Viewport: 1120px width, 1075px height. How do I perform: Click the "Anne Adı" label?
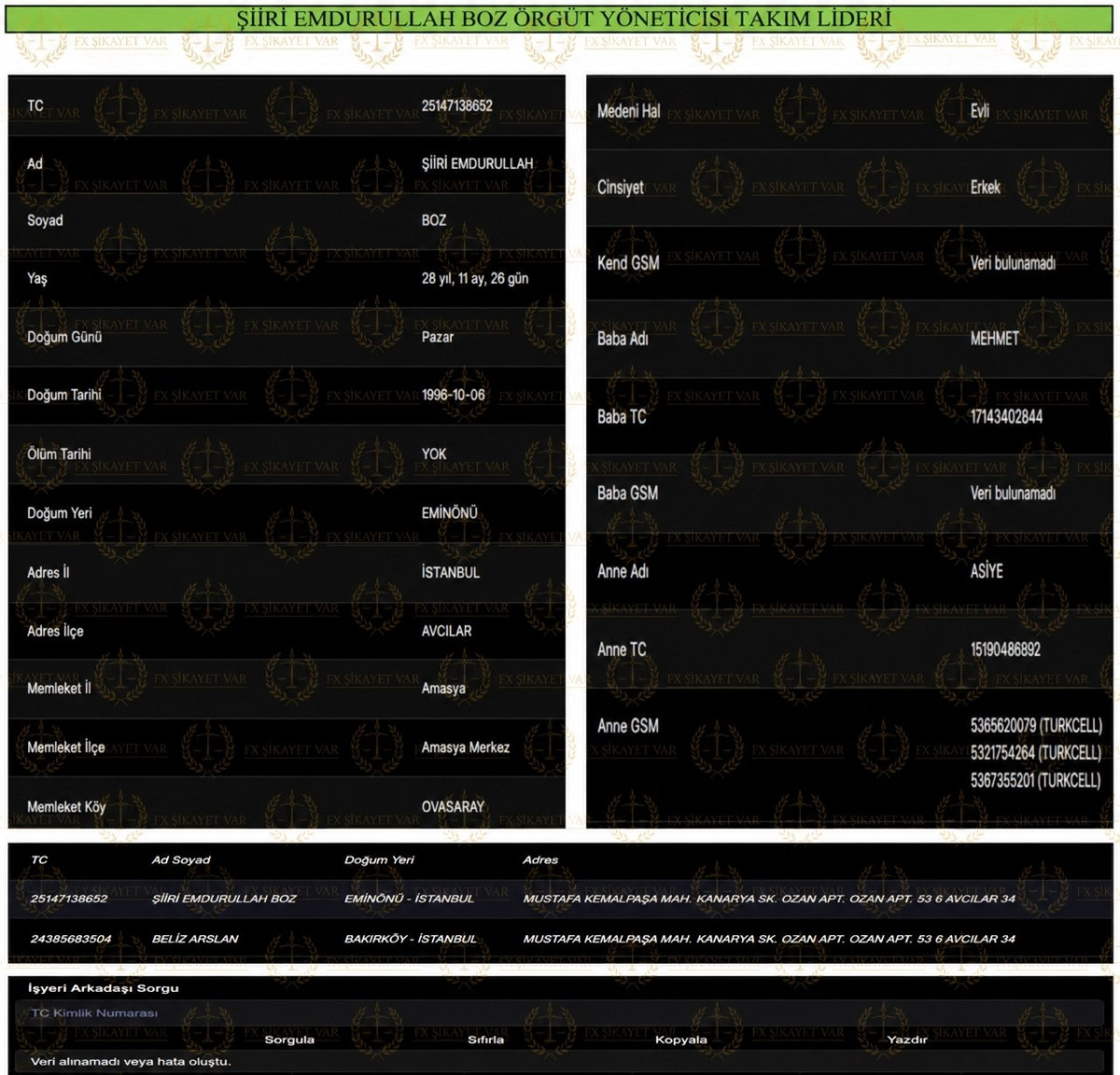click(x=623, y=571)
